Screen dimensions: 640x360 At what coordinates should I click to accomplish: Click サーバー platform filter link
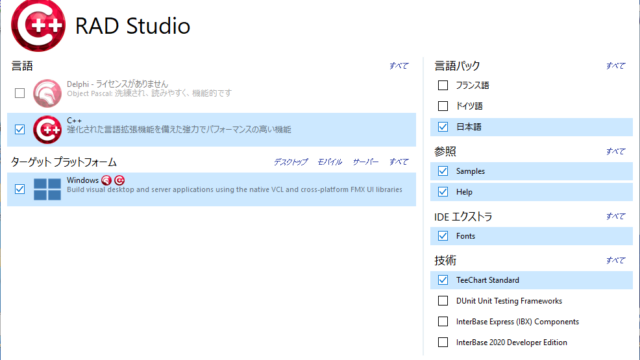pos(365,162)
